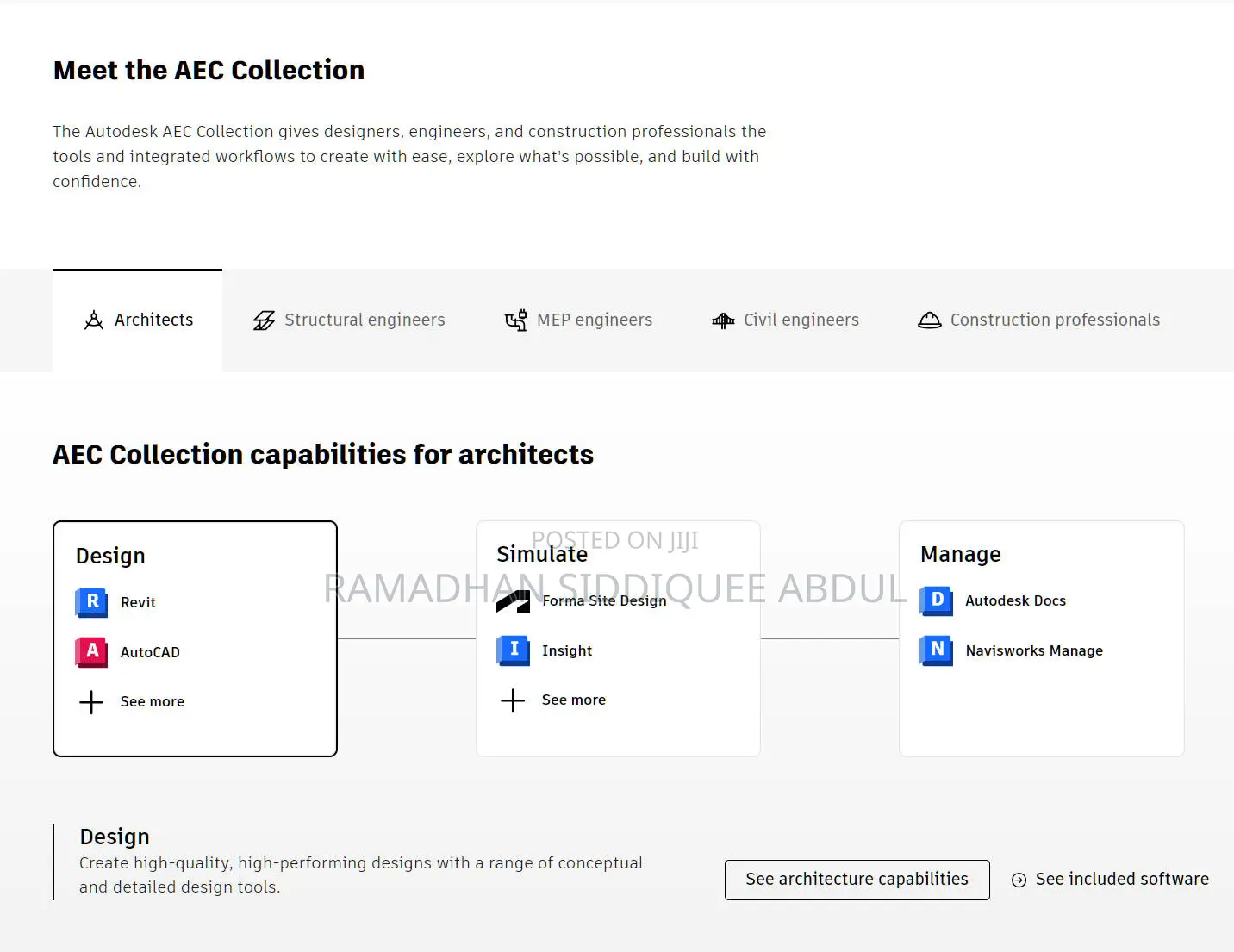Screen dimensions: 1234x952
Task: Click the Meet the AEC Collection heading
Action: 209,71
